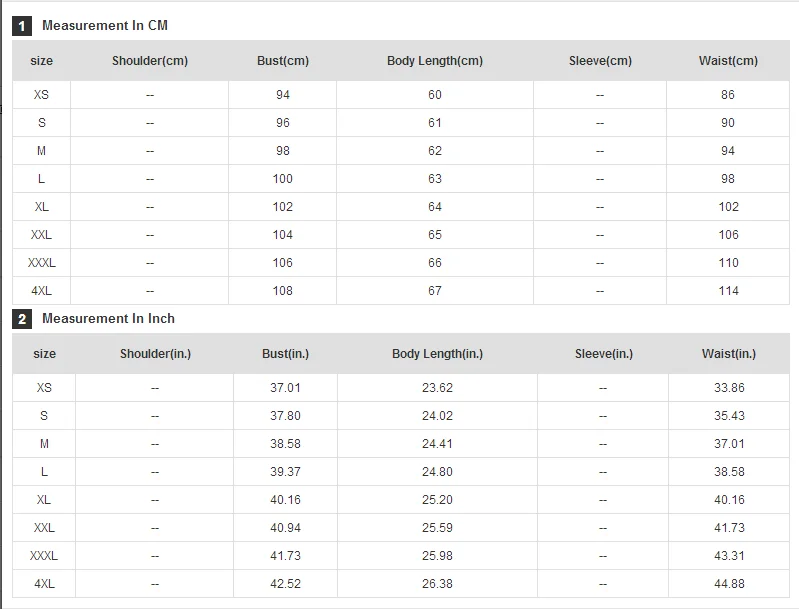
Task: Click the Shoulder(cm) column header
Action: pos(150,61)
